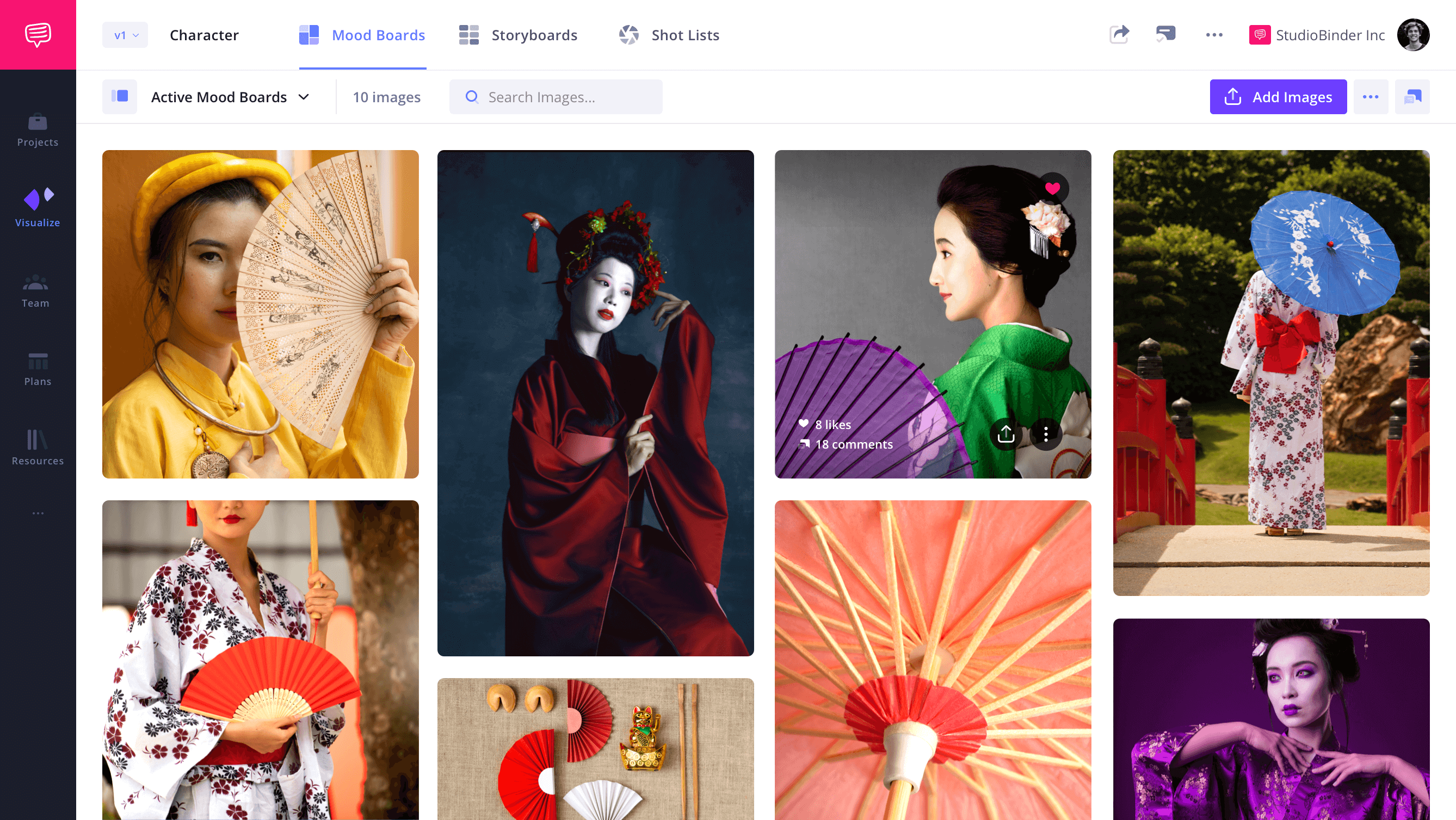Open the Resources sidebar section
The image size is (1456, 820).
tap(38, 449)
